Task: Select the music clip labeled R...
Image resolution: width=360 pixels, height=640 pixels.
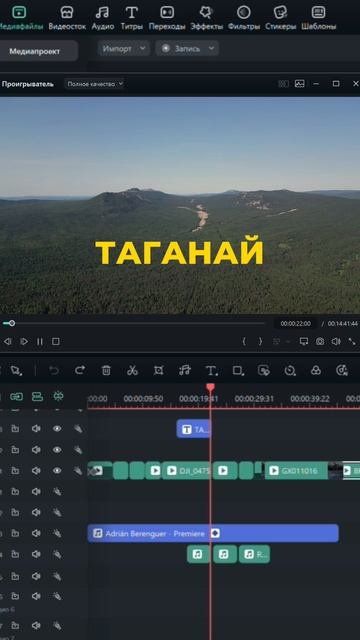Action: tap(254, 554)
